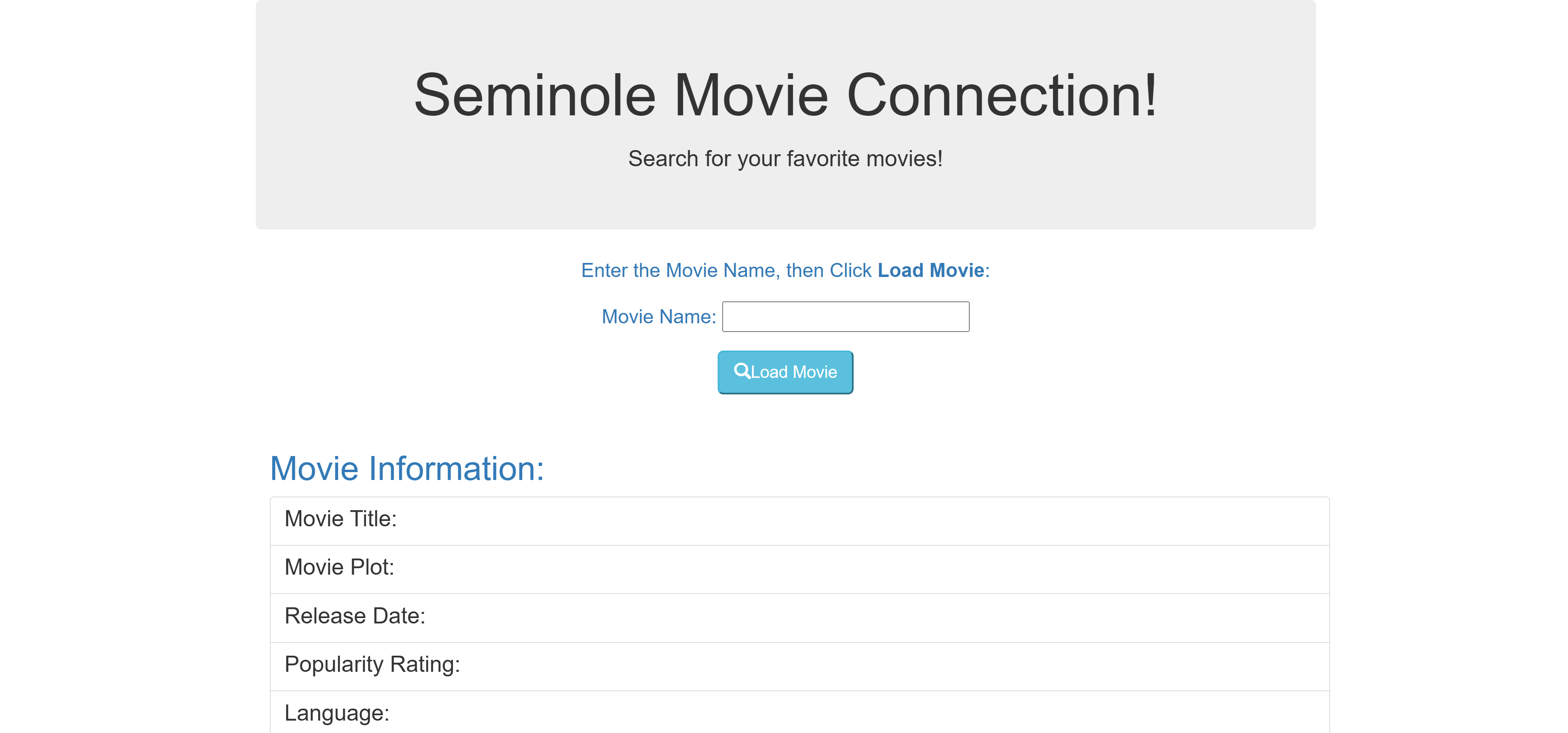Viewport: 1568px width, 733px height.
Task: Click the "Movie Information:" heading
Action: (407, 468)
